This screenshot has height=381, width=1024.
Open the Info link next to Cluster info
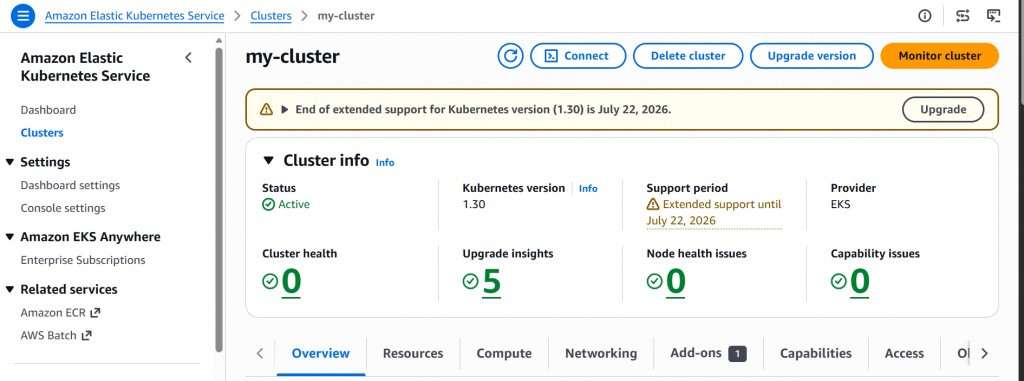[x=385, y=163]
